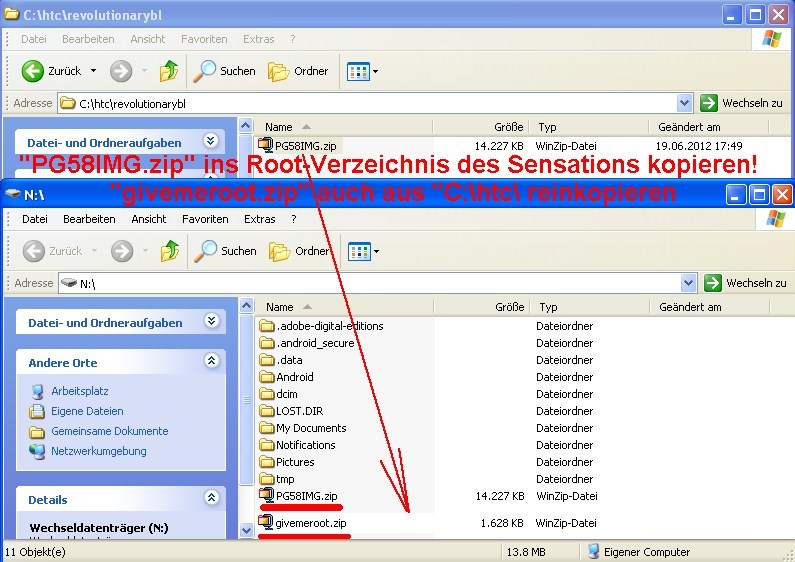Click the up-folder icon in N:\ toolbar

coord(169,251)
